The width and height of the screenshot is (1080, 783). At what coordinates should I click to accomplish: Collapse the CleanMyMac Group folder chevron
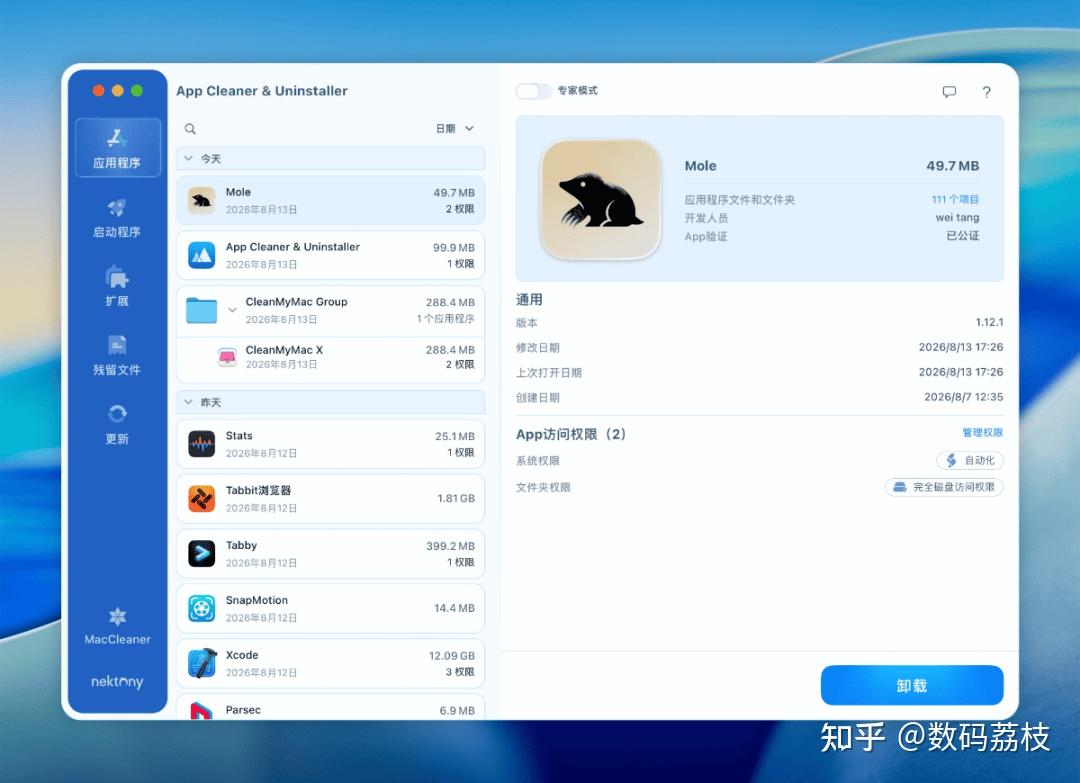(x=232, y=310)
